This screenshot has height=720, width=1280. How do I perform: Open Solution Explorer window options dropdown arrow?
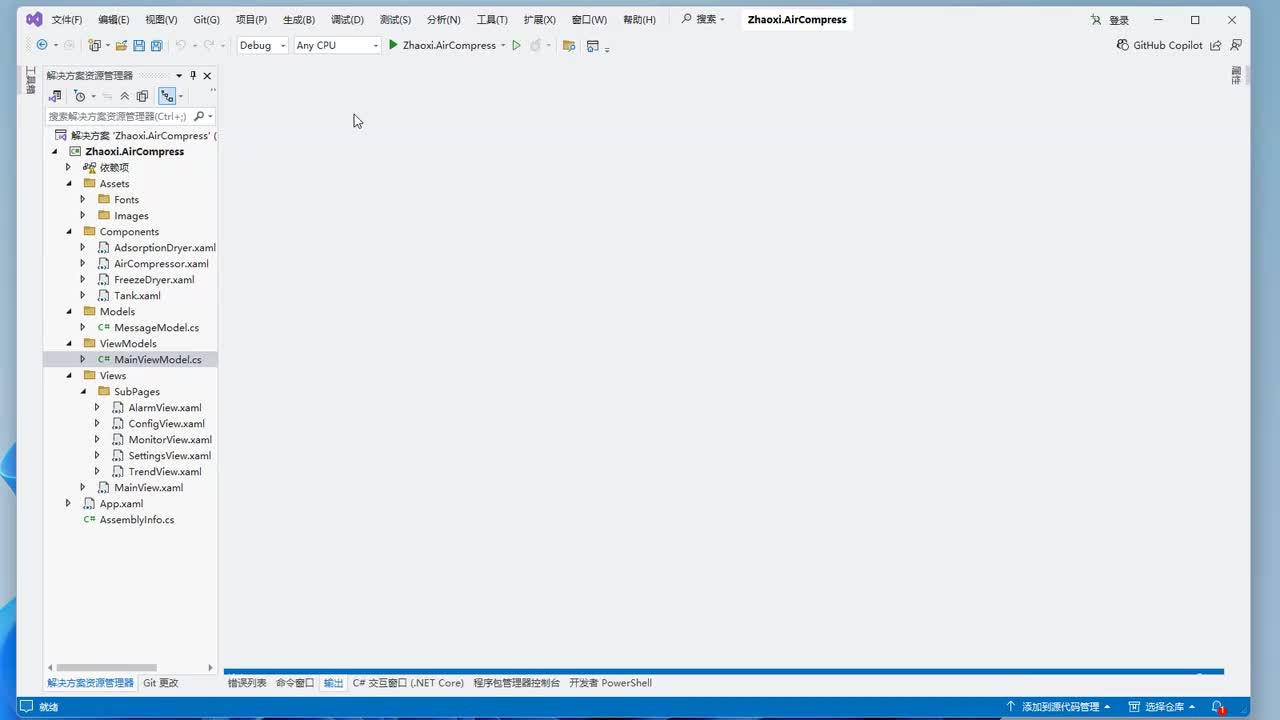pyautogui.click(x=179, y=75)
